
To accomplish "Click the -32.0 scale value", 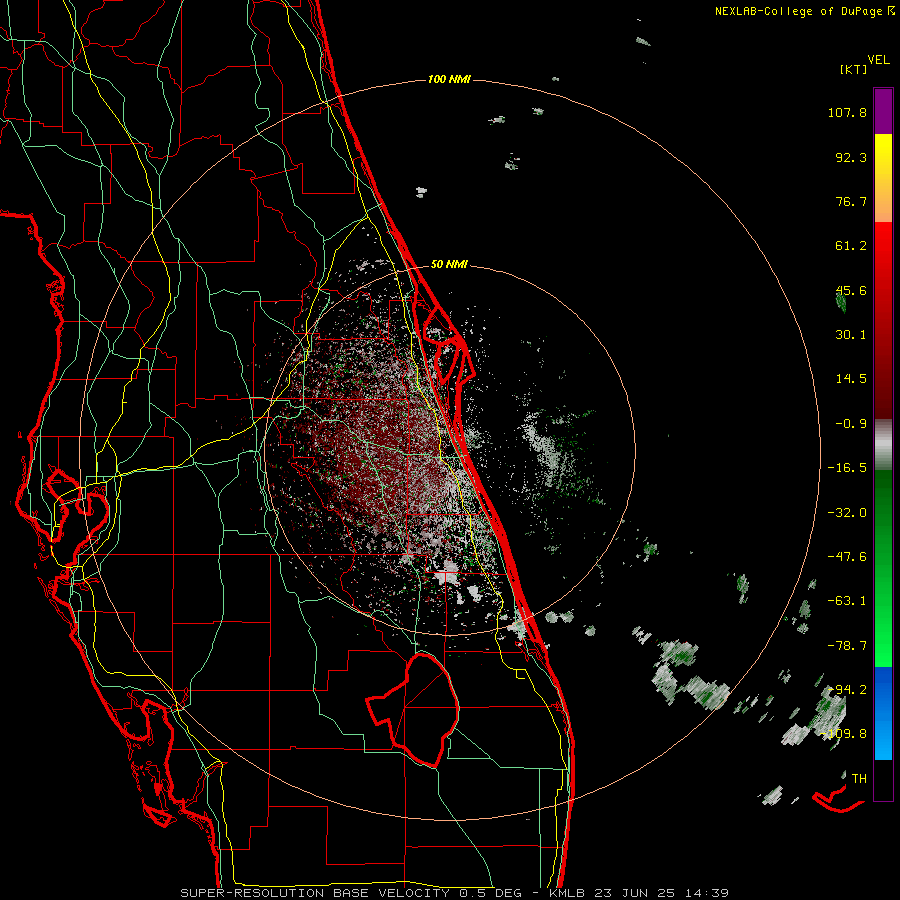I will (x=847, y=513).
